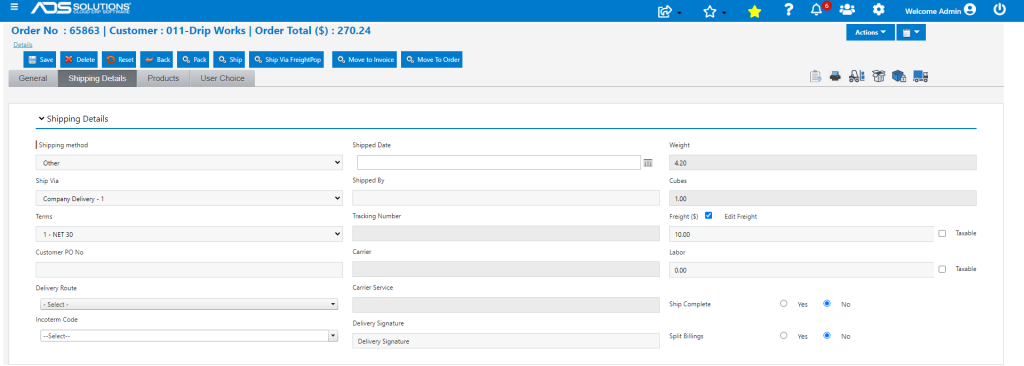
Task: Click the order header title text
Action: [x=191, y=31]
